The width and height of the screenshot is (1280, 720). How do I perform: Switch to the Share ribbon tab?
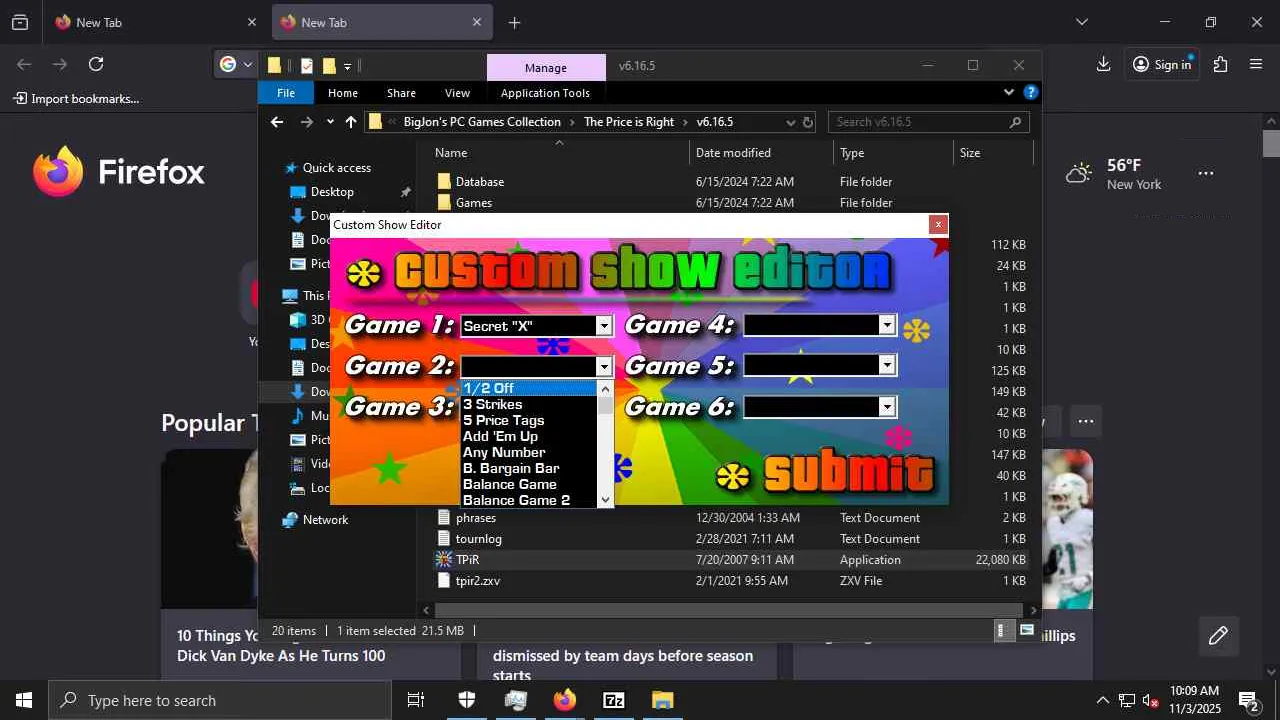coord(401,93)
